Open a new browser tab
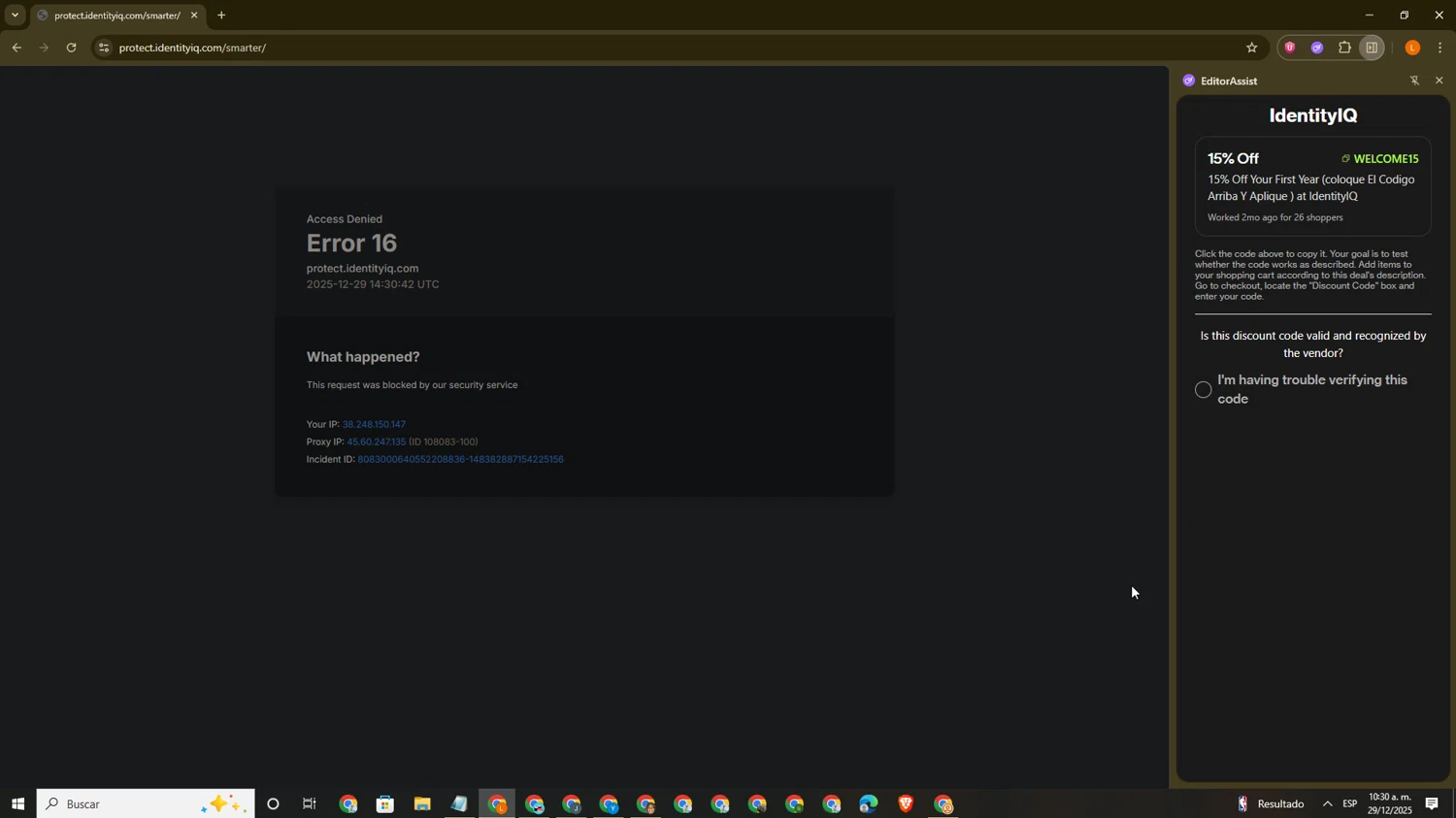 coord(221,16)
